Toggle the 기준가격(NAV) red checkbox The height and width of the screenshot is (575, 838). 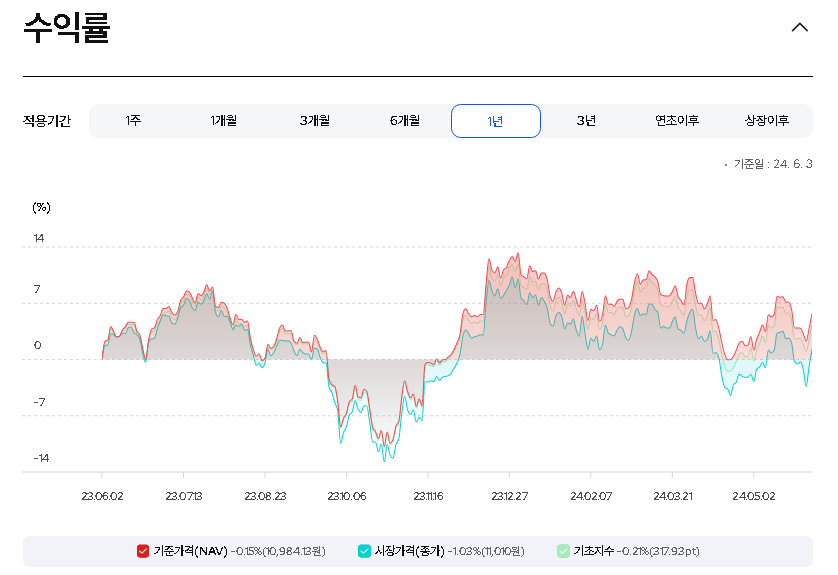click(143, 551)
